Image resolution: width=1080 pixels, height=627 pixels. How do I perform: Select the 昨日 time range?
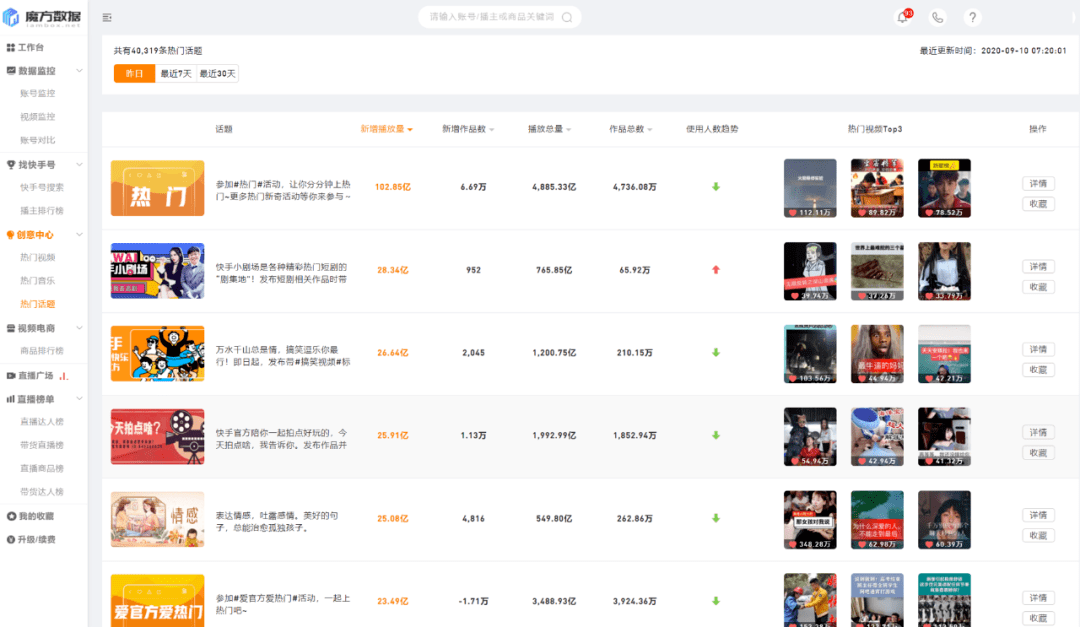[134, 74]
